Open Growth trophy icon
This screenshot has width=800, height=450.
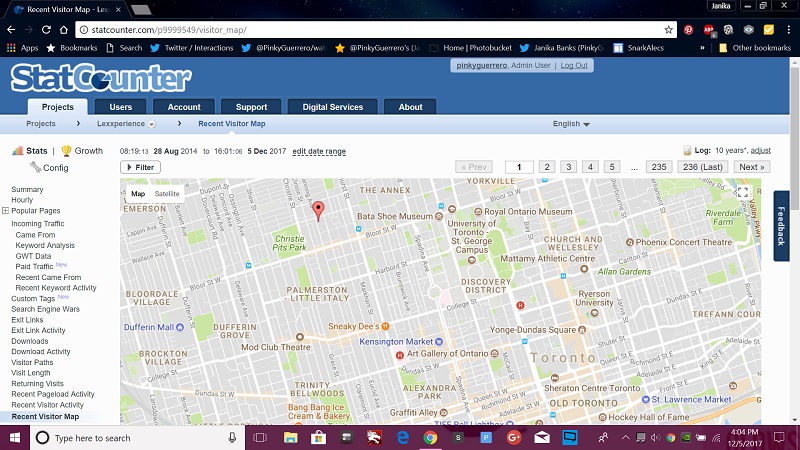click(x=66, y=151)
